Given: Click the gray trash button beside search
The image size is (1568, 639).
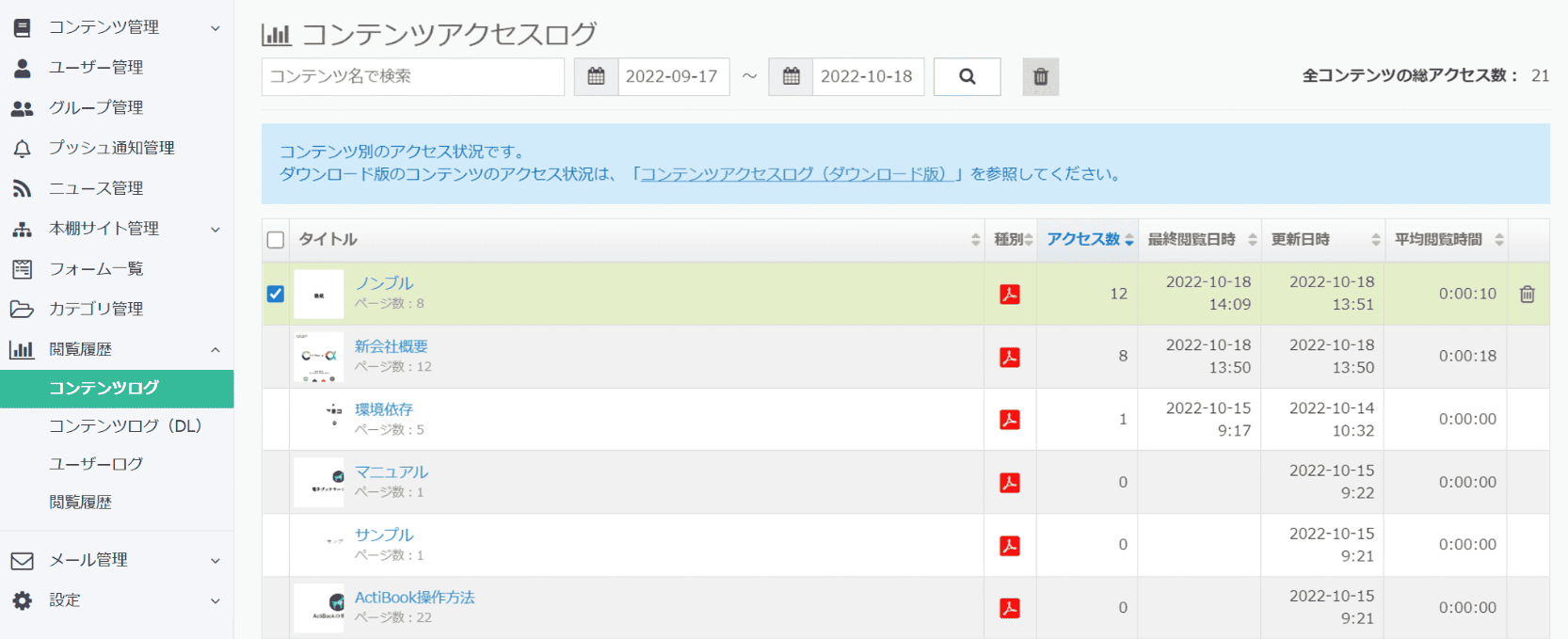Looking at the screenshot, I should [1040, 77].
